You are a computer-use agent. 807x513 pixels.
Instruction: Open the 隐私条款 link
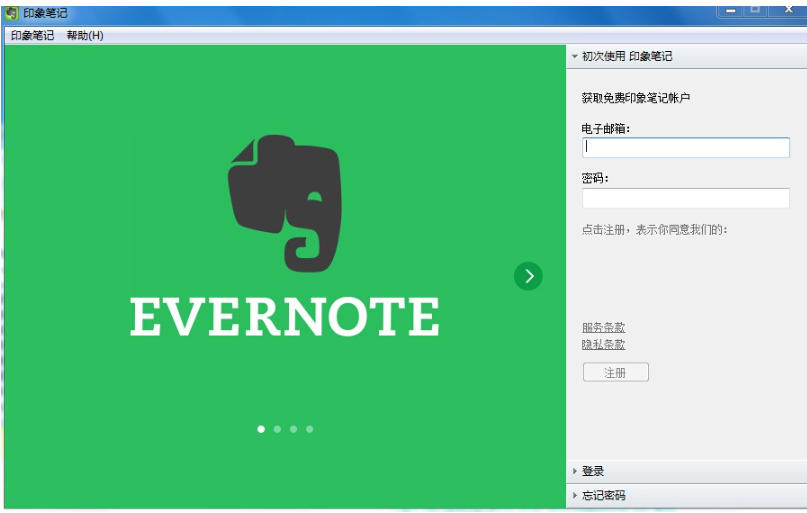click(x=603, y=344)
